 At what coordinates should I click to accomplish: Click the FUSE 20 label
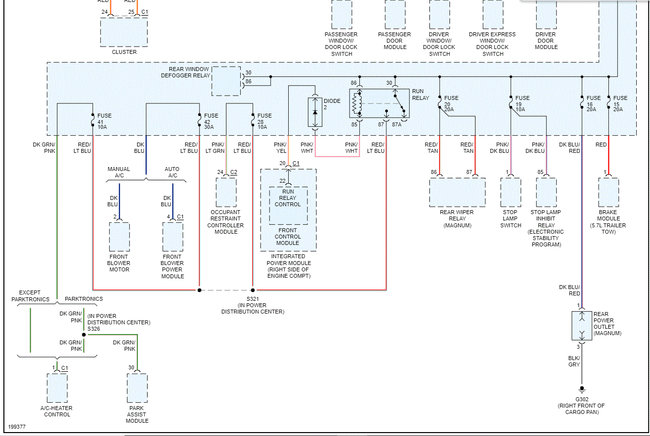point(451,104)
